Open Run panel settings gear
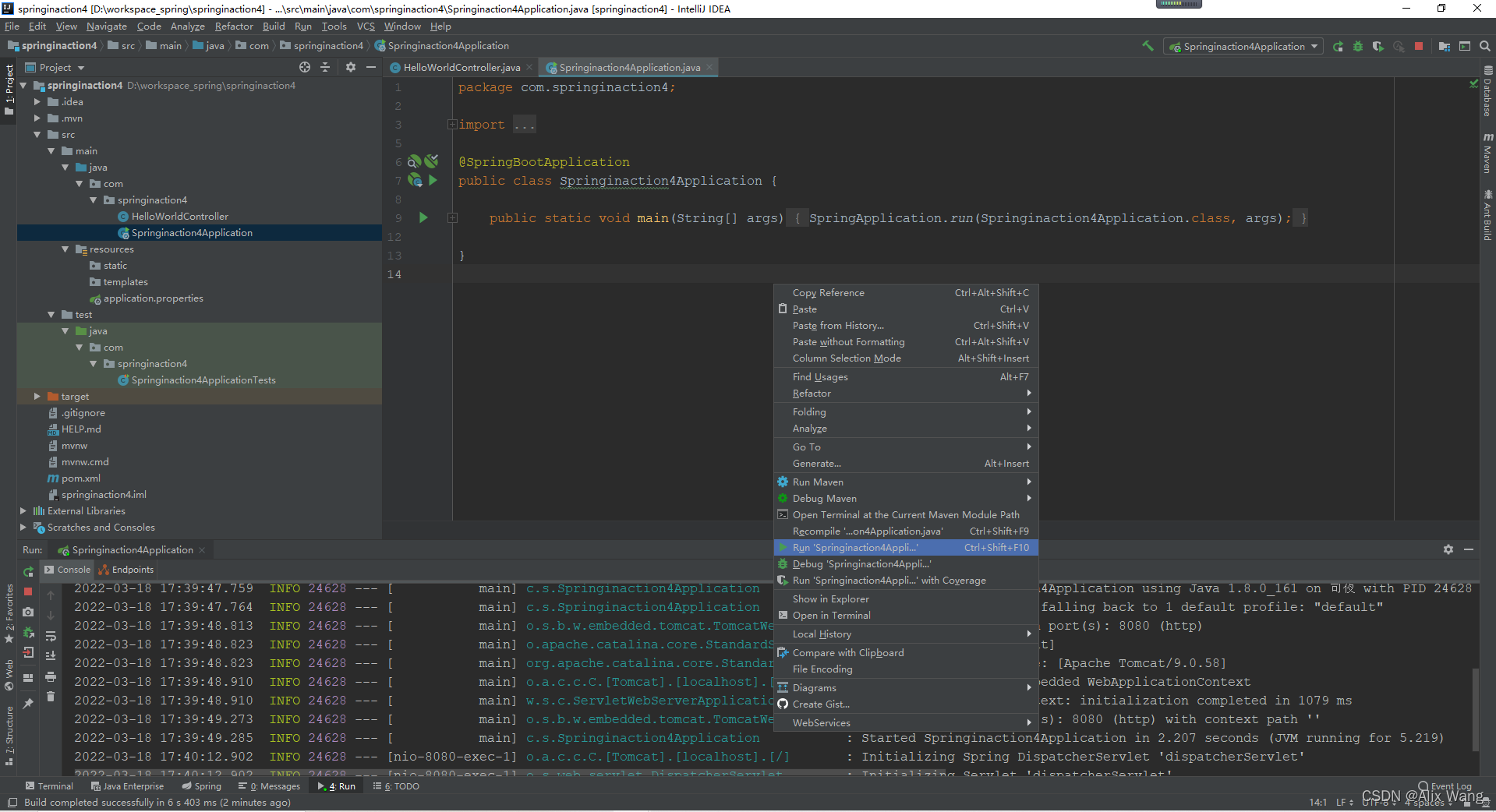This screenshot has width=1496, height=812. coord(1448,549)
